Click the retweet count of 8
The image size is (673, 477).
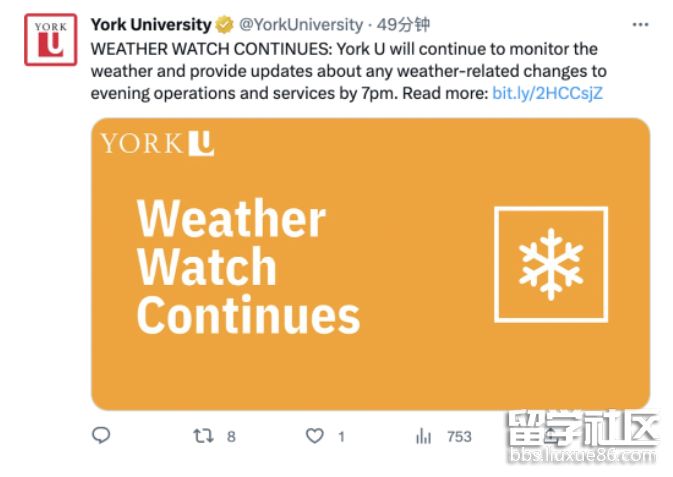(x=231, y=437)
